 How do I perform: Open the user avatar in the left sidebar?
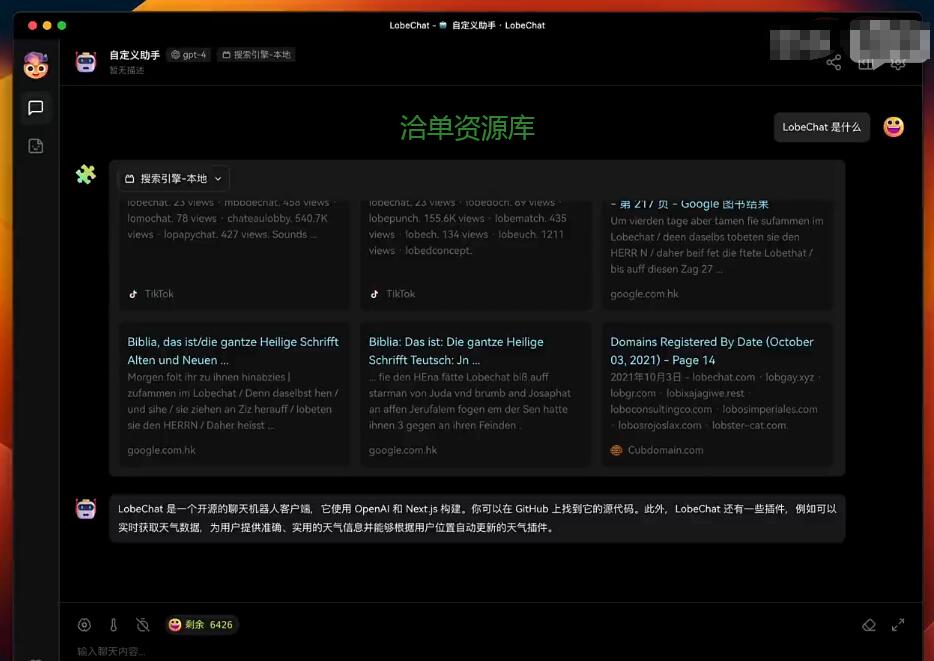36,65
